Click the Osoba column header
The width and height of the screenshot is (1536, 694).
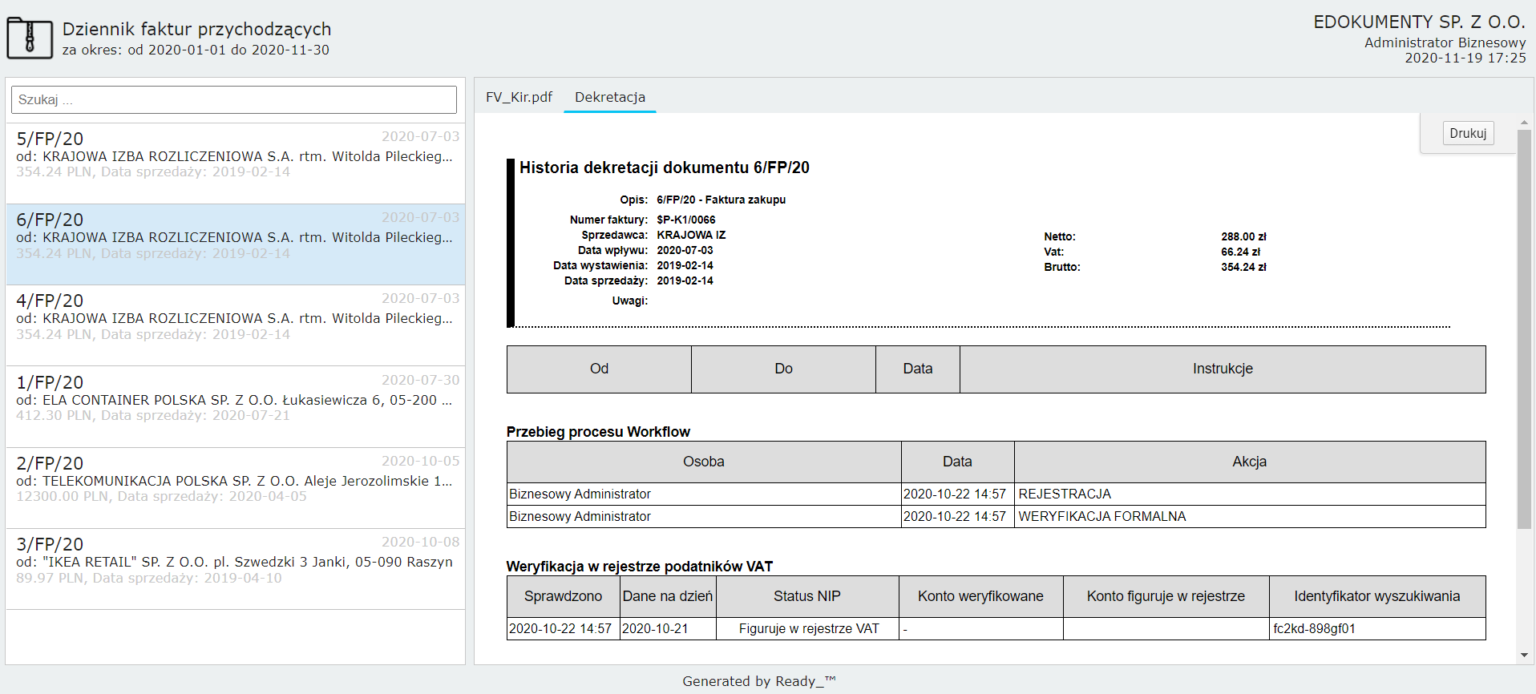(704, 462)
